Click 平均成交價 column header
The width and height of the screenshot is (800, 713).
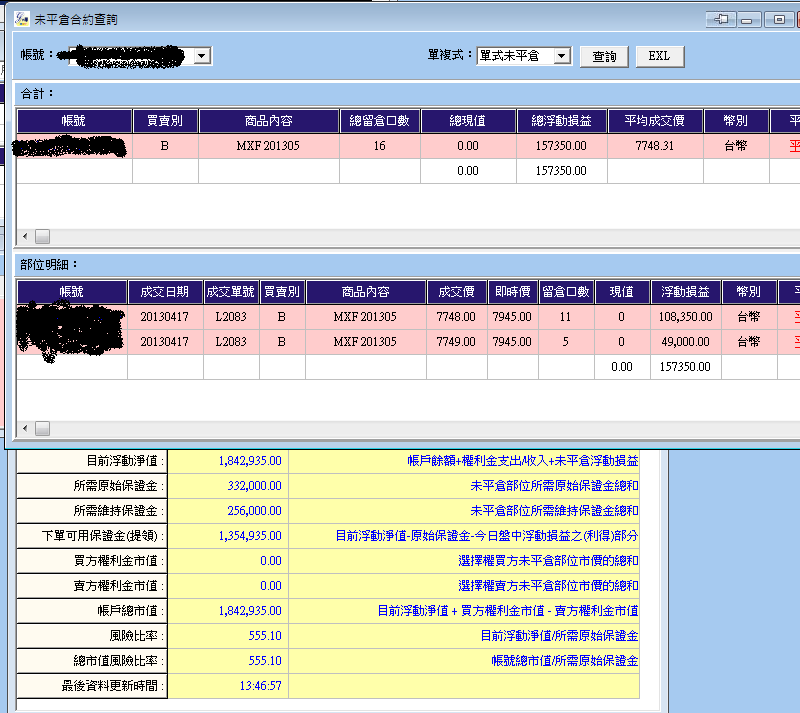[x=655, y=121]
